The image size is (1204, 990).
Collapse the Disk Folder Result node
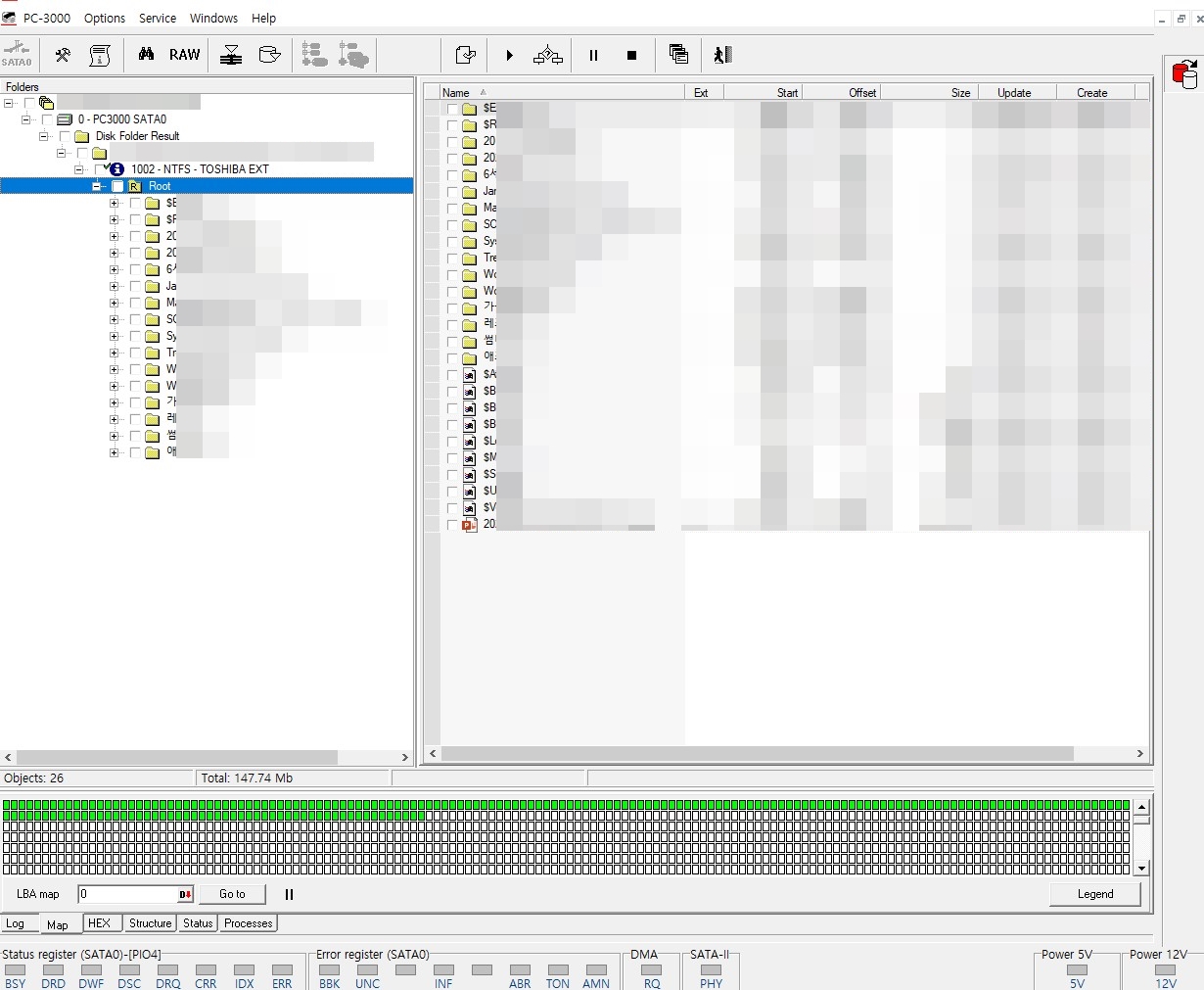point(44,136)
